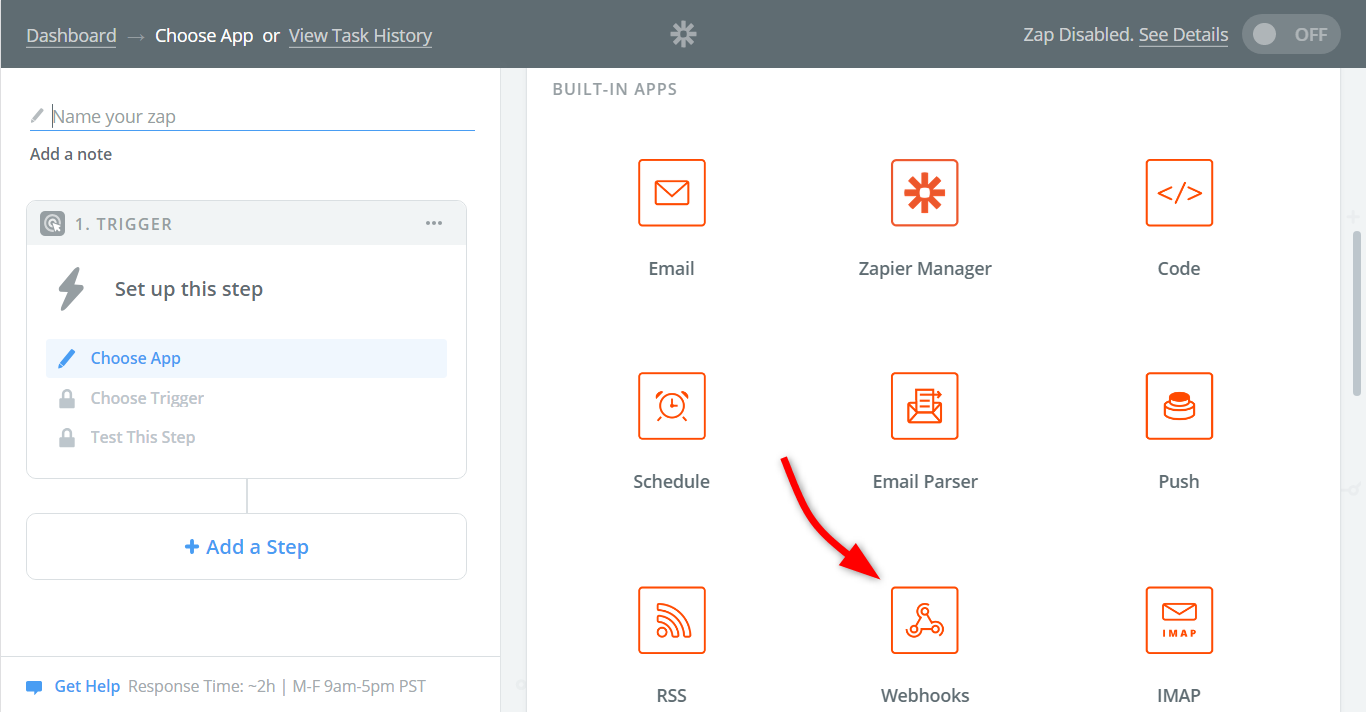Click the Webhooks app label

point(925,696)
